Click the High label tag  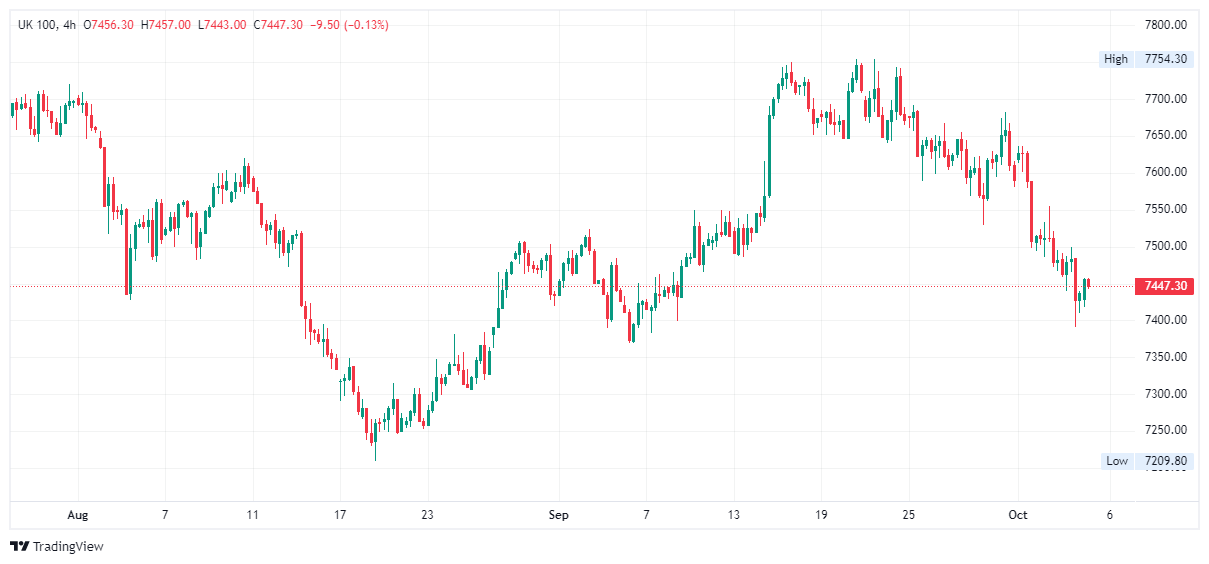click(1115, 59)
